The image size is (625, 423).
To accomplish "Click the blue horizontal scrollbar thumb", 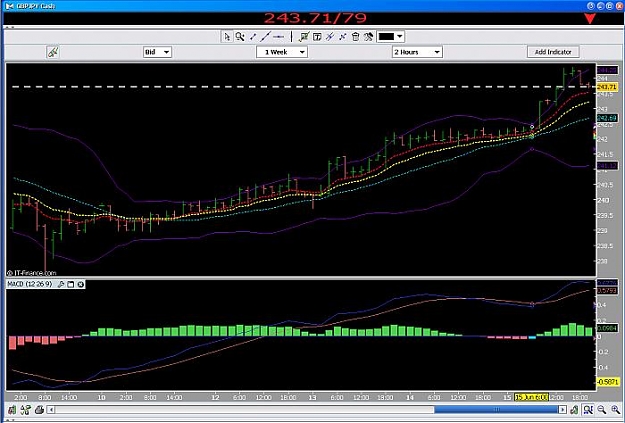I will point(496,409).
